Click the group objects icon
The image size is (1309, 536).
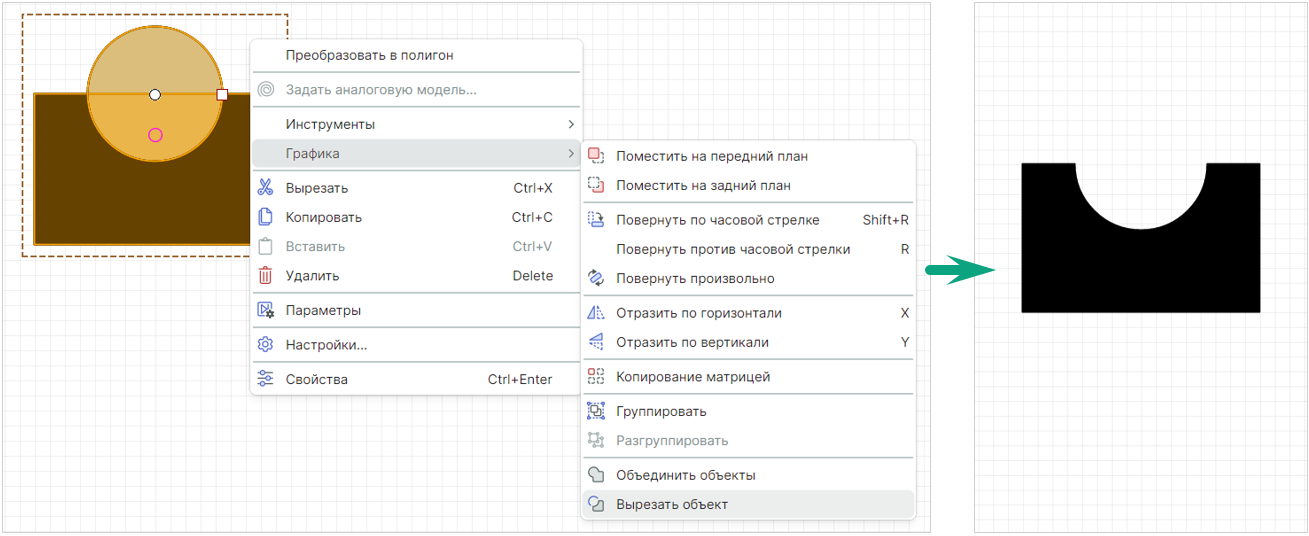(596, 411)
